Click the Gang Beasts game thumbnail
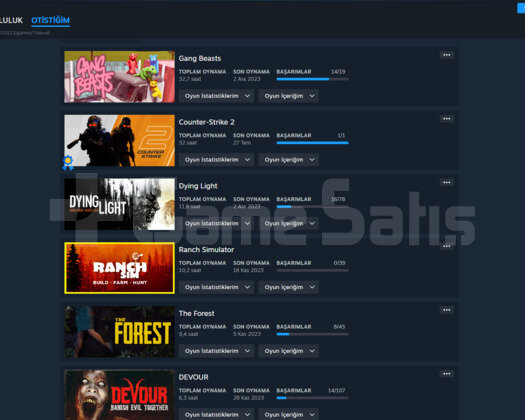The image size is (525, 420). tap(120, 77)
